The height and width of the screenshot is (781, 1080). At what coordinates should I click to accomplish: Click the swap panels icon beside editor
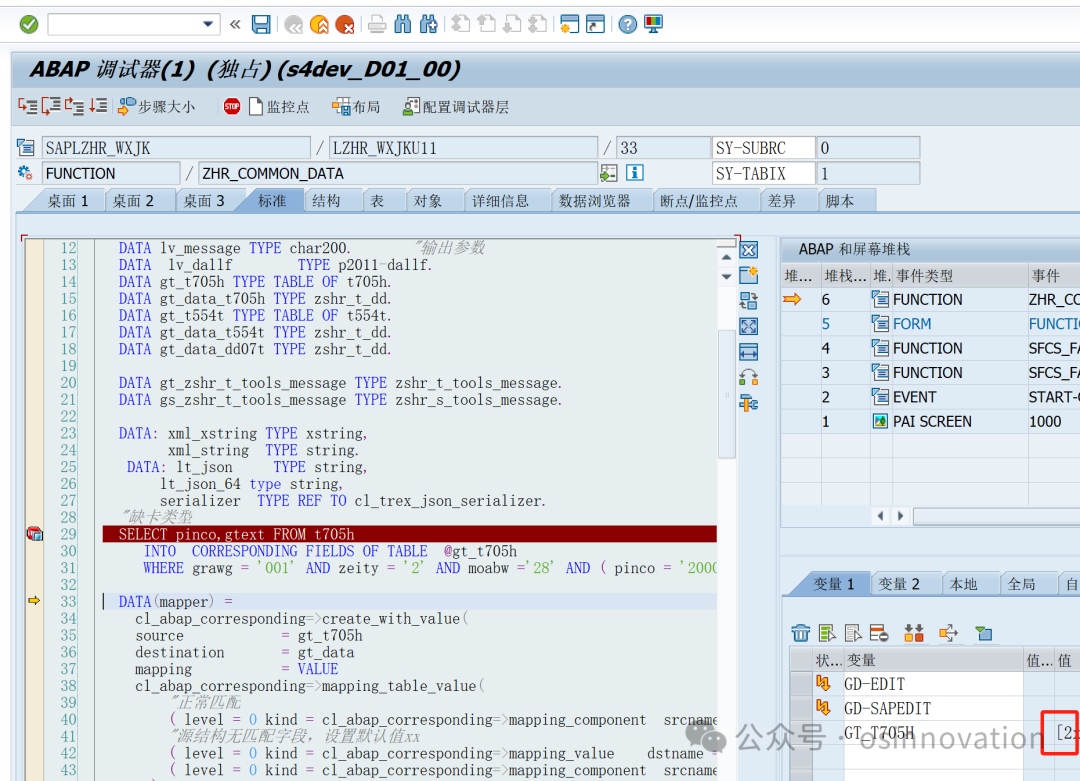[749, 302]
